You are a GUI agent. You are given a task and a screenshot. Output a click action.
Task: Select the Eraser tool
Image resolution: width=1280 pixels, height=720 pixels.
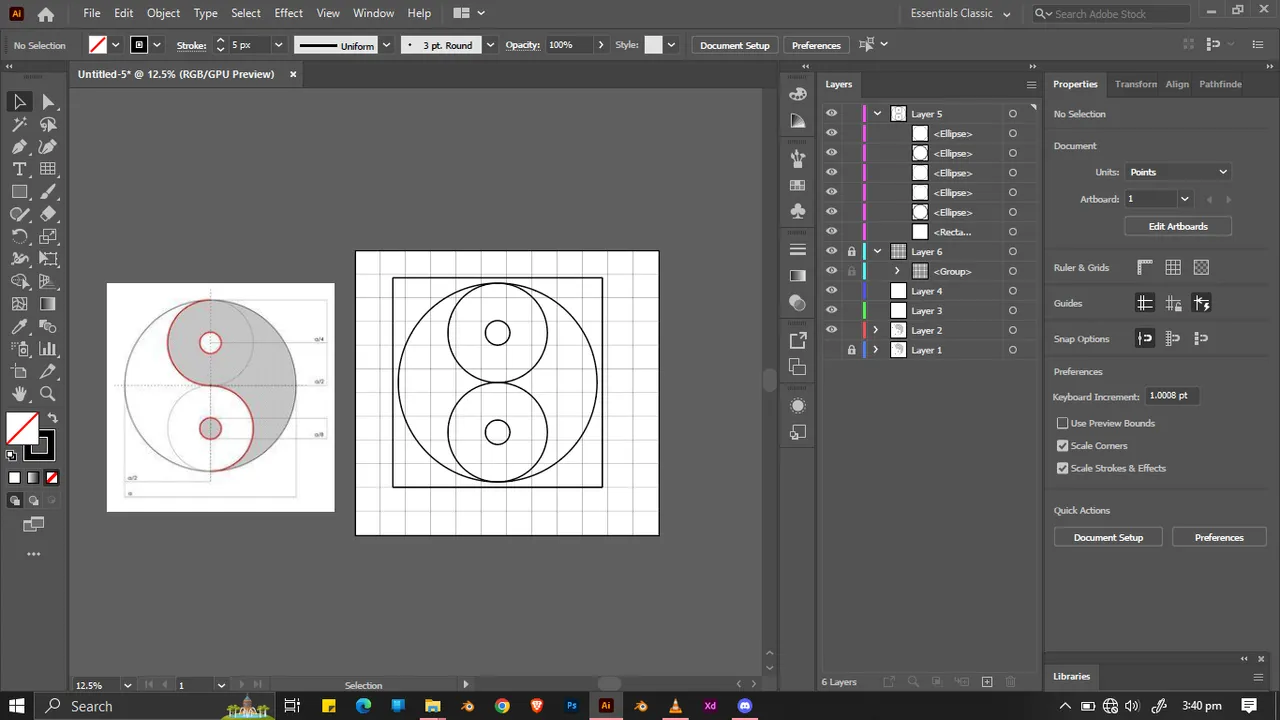pyautogui.click(x=48, y=214)
